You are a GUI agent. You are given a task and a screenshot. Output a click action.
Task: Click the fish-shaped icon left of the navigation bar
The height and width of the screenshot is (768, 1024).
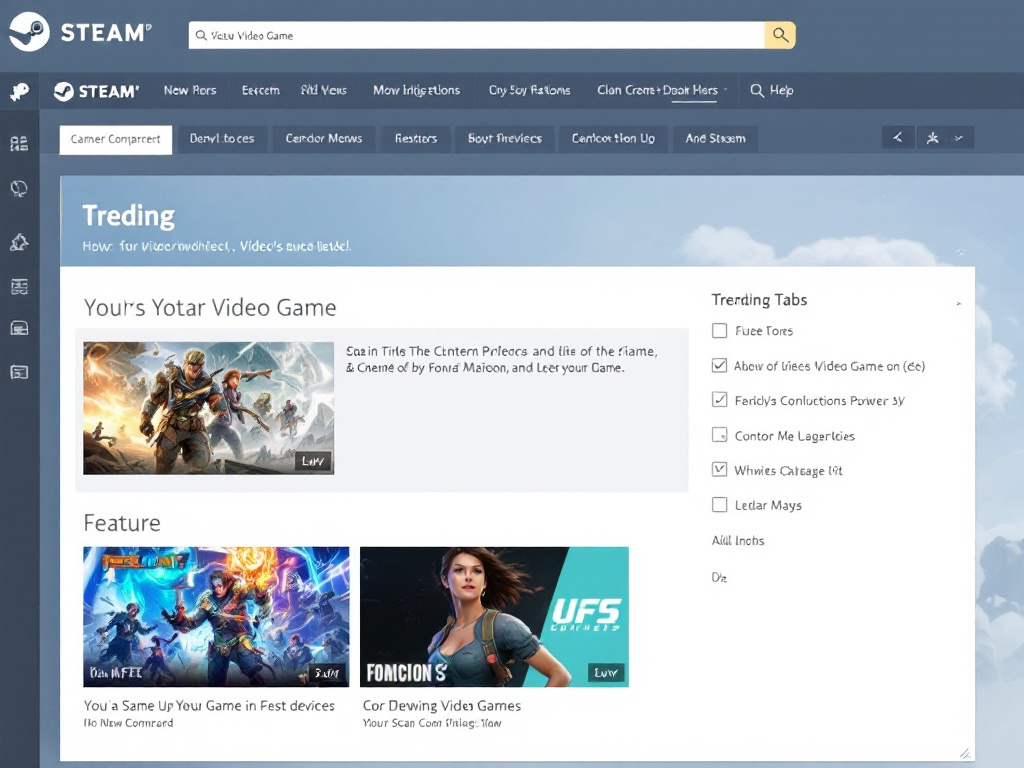[20, 91]
